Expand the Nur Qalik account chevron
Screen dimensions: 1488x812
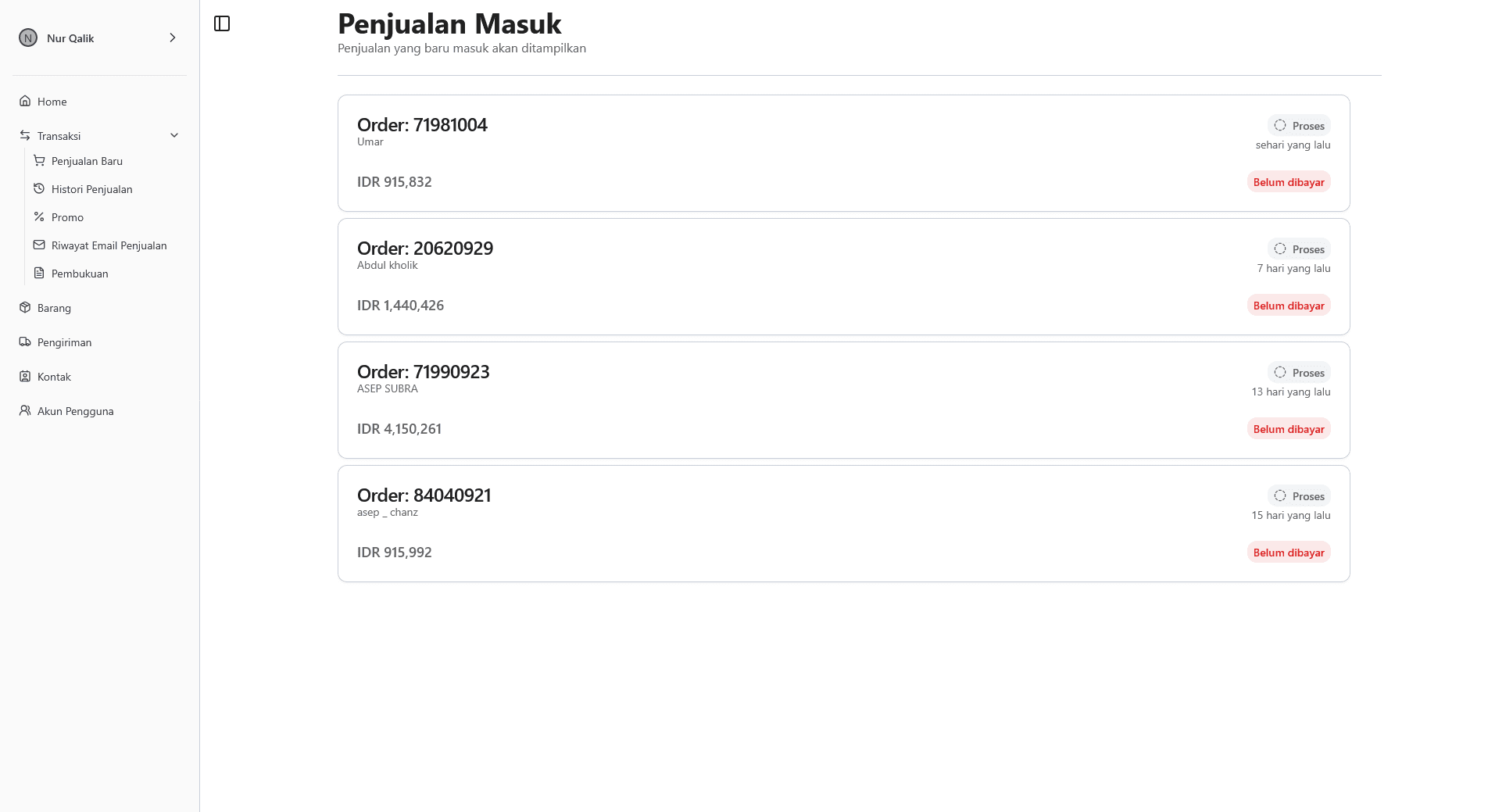[x=173, y=38]
